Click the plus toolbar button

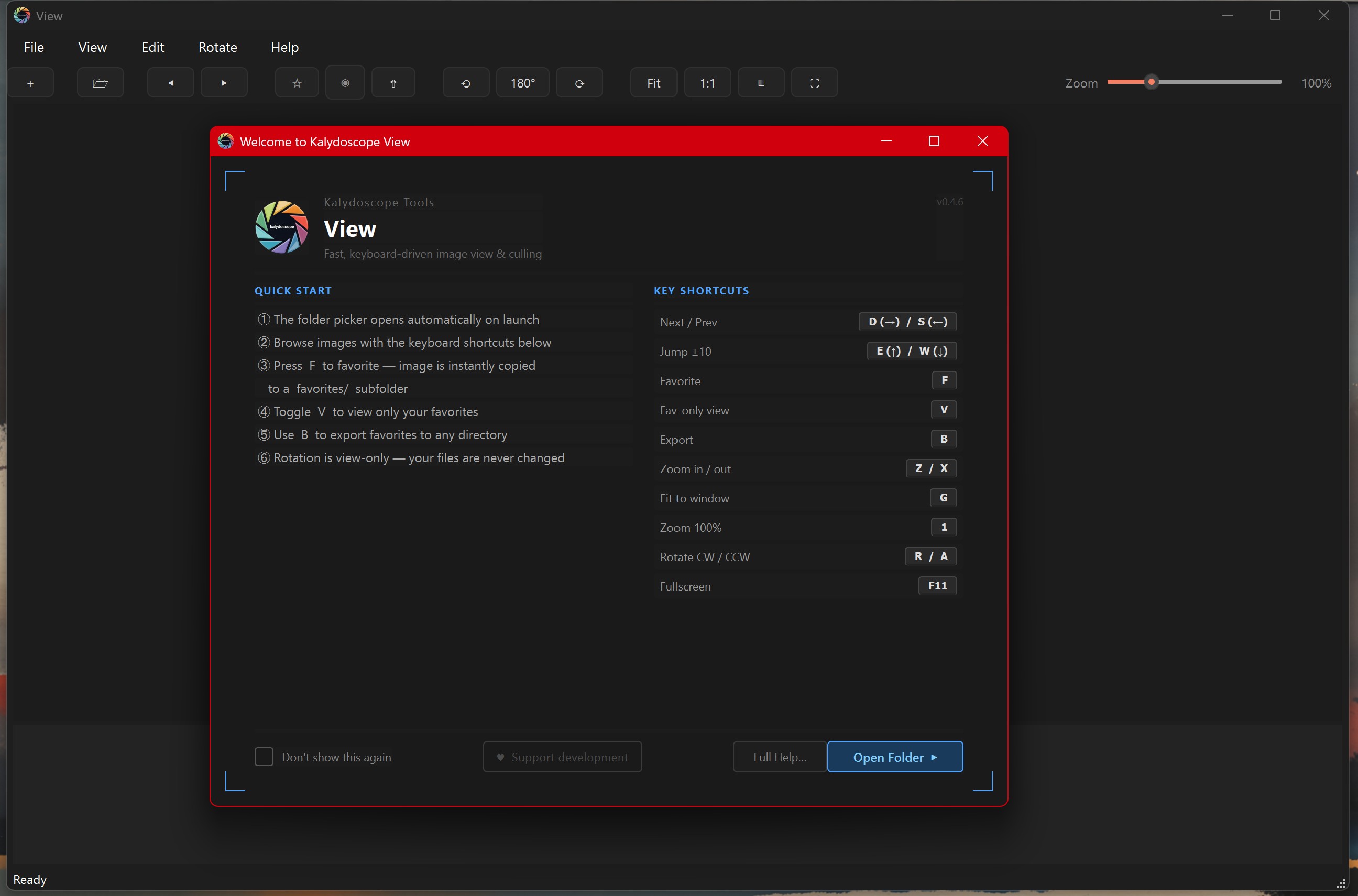pos(31,83)
